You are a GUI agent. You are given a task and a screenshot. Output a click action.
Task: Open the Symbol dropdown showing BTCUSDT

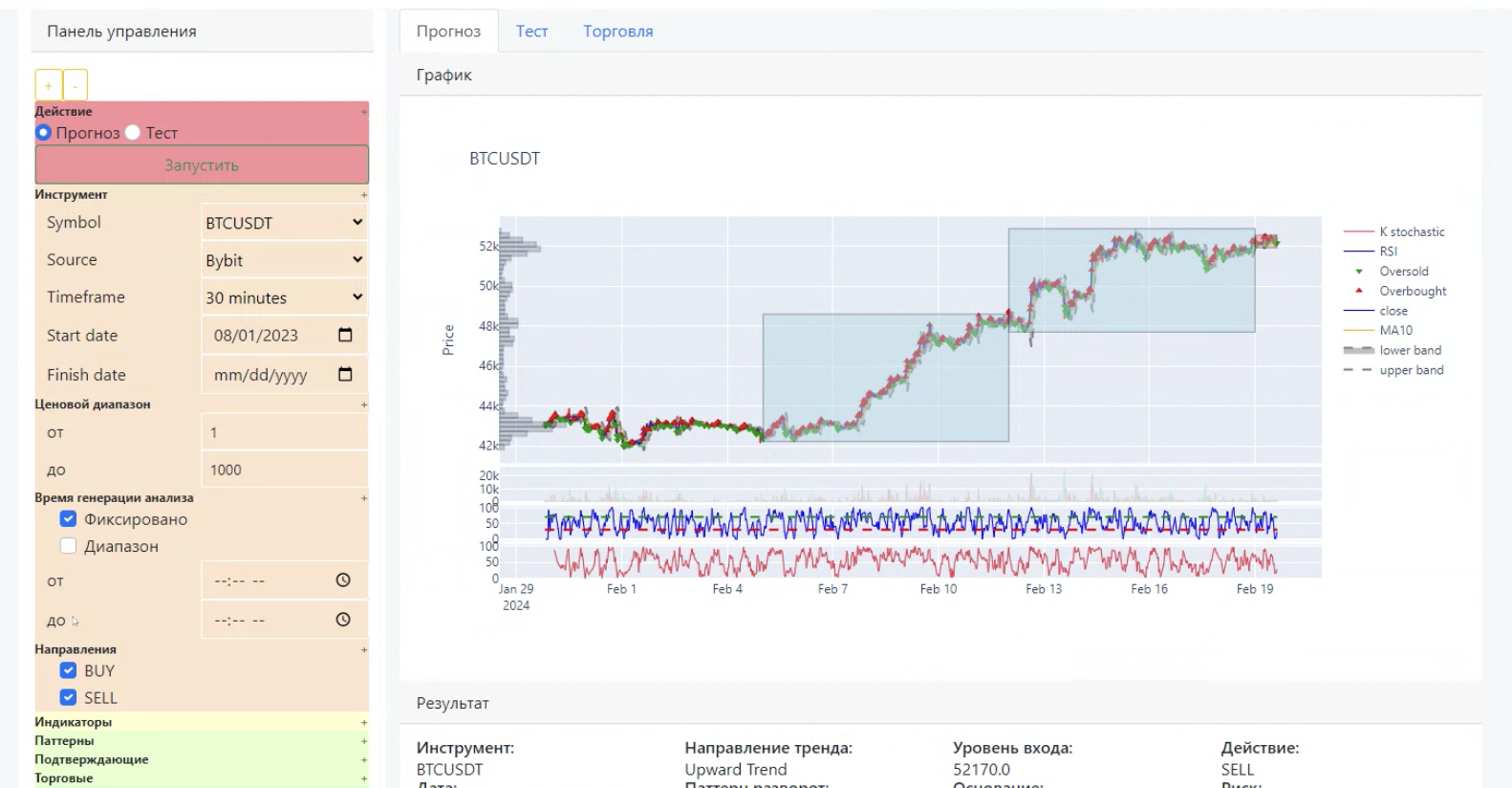[x=284, y=223]
